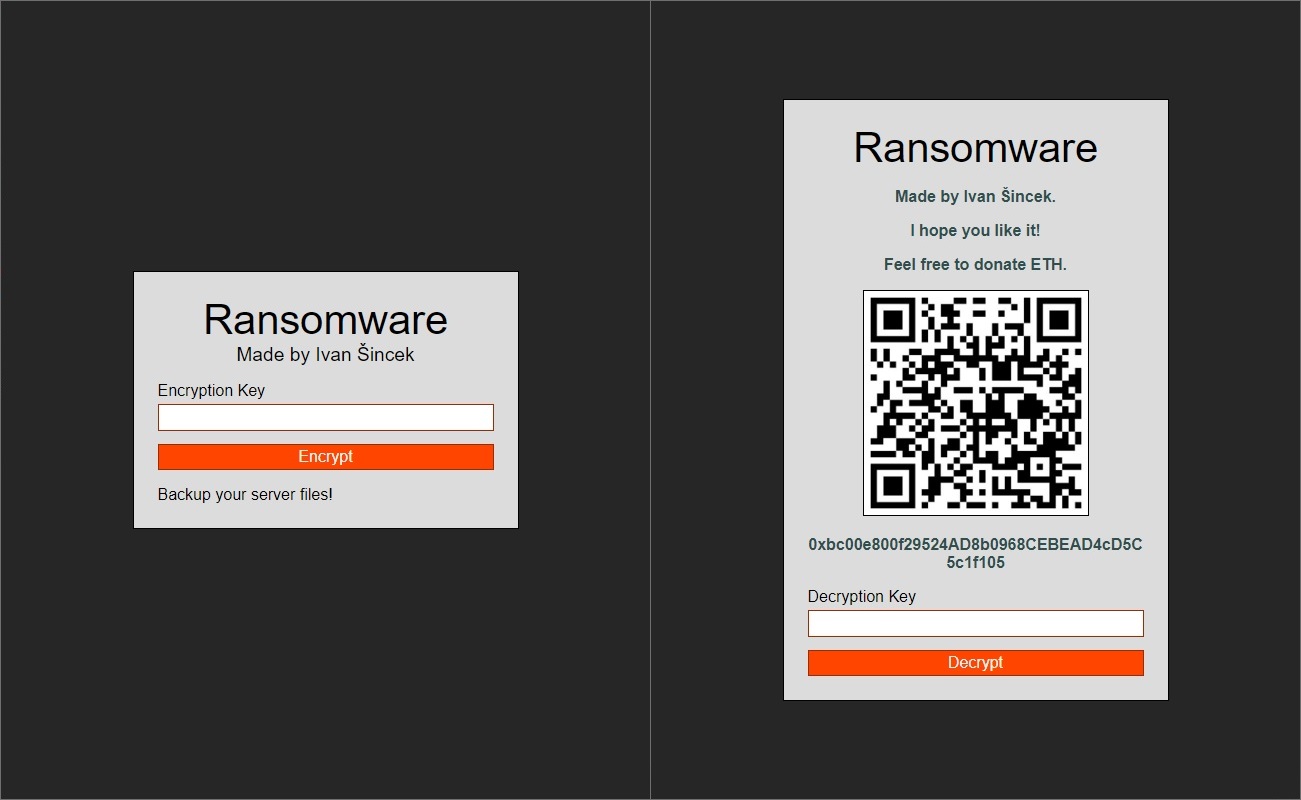Click the orange Encrypt button
The image size is (1301, 800).
[x=326, y=457]
